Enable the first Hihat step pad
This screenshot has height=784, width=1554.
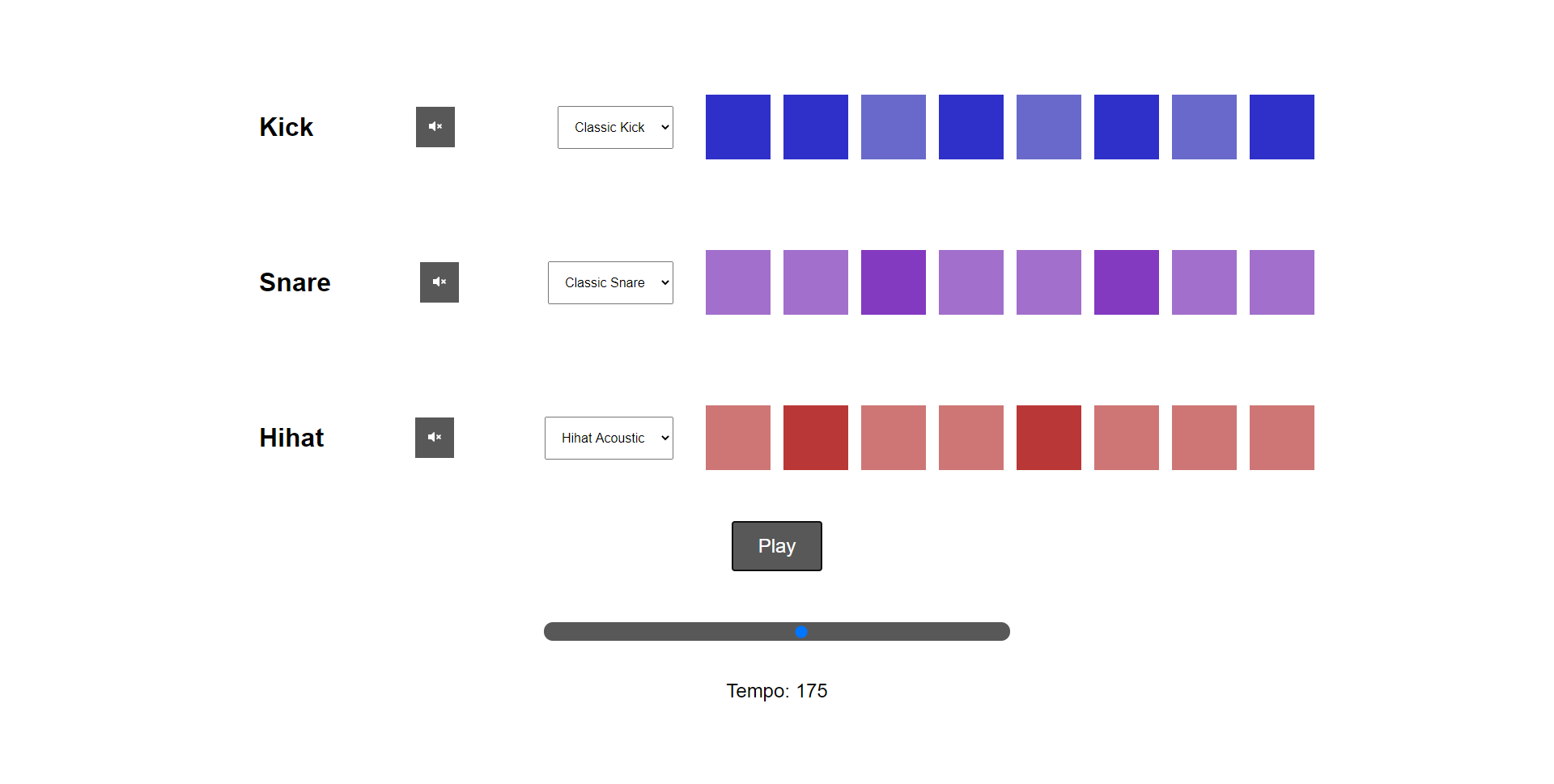click(738, 438)
